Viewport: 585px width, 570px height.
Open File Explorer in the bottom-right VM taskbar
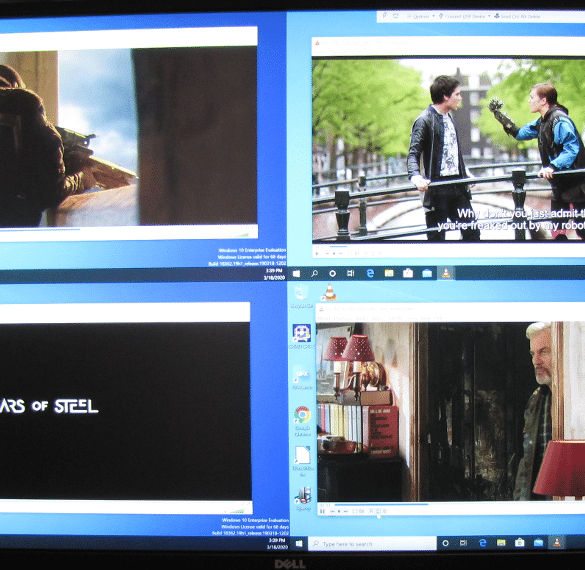point(501,542)
